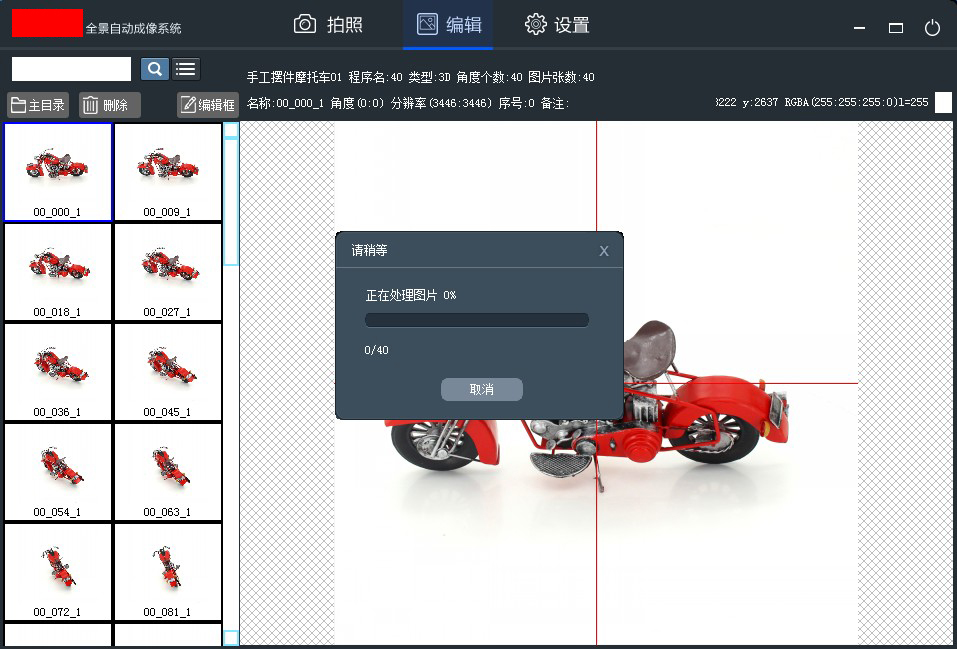Open the 编辑 tab
The height and width of the screenshot is (649, 957).
(448, 25)
